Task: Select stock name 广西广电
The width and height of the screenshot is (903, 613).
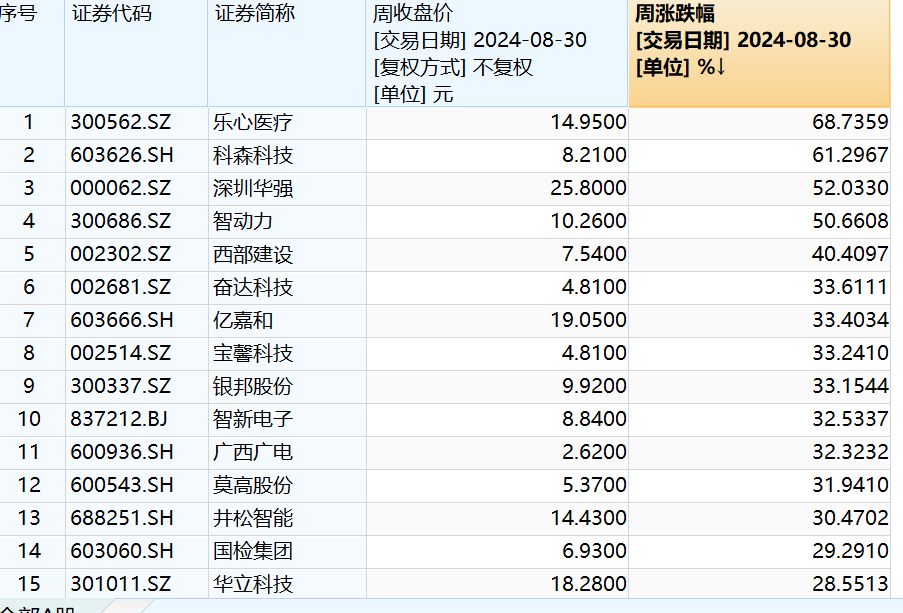Action: point(253,452)
